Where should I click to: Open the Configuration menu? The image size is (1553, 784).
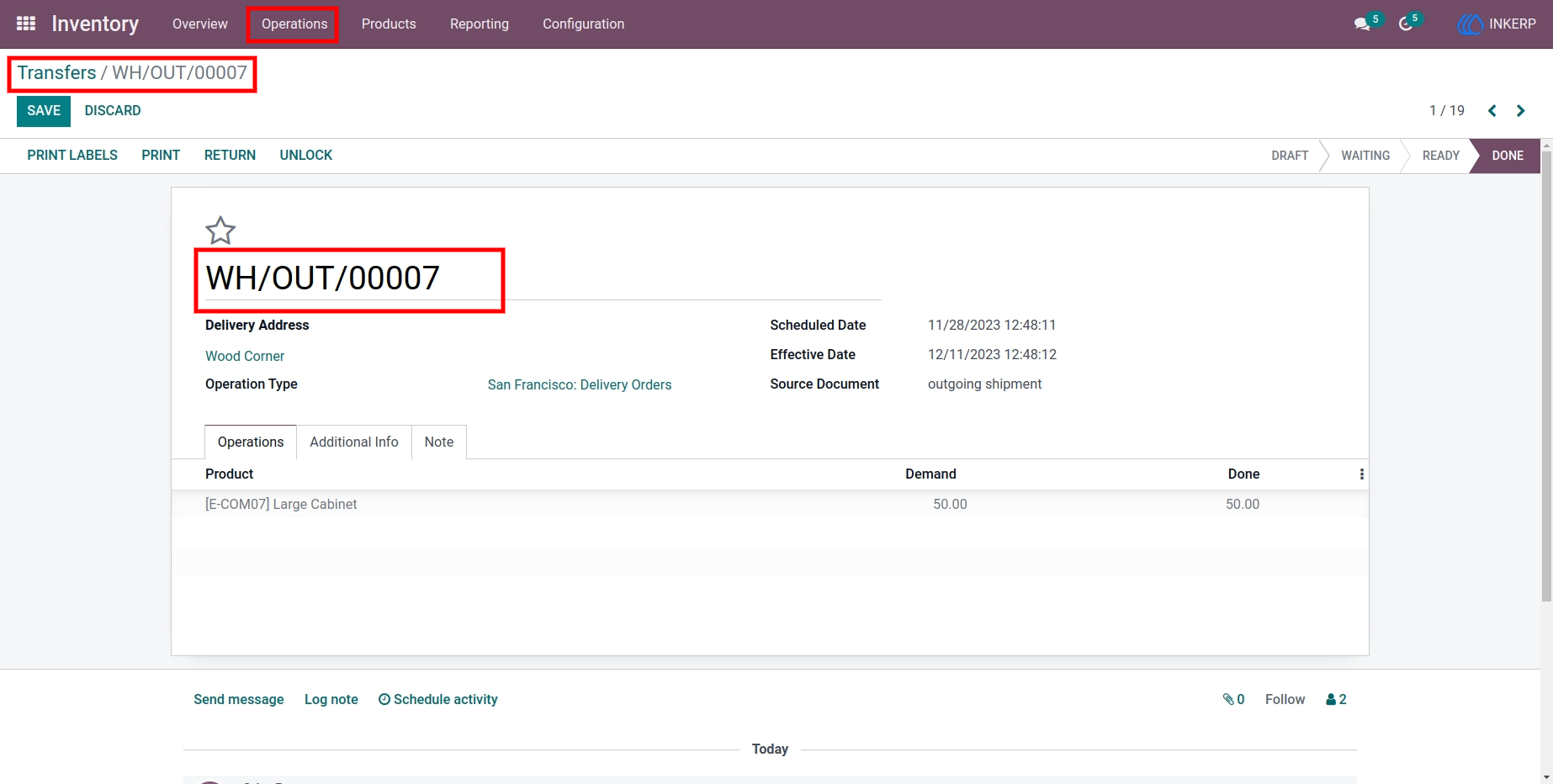(x=584, y=24)
